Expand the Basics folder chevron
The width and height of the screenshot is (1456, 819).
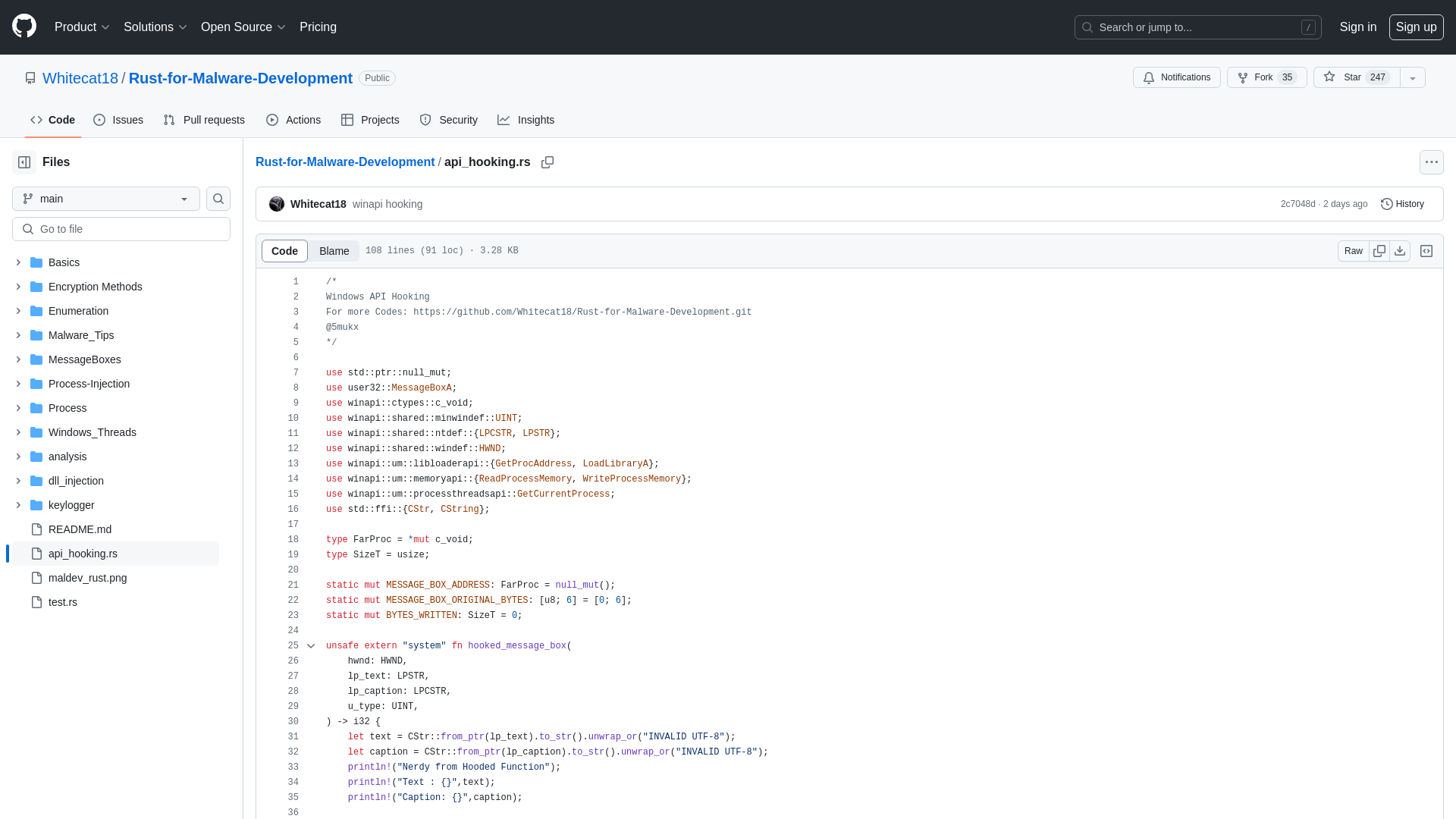tap(18, 262)
